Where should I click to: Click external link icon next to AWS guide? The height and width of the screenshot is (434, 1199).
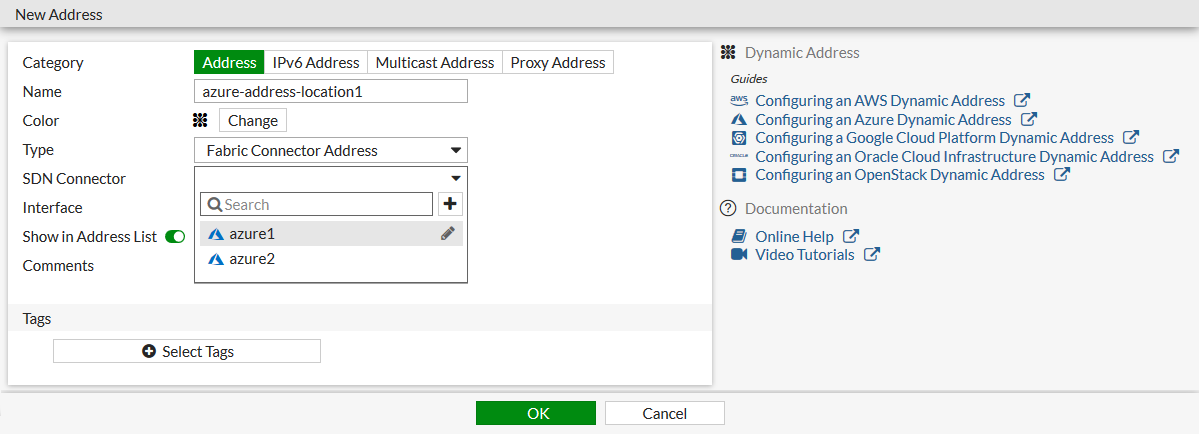[x=1021, y=100]
